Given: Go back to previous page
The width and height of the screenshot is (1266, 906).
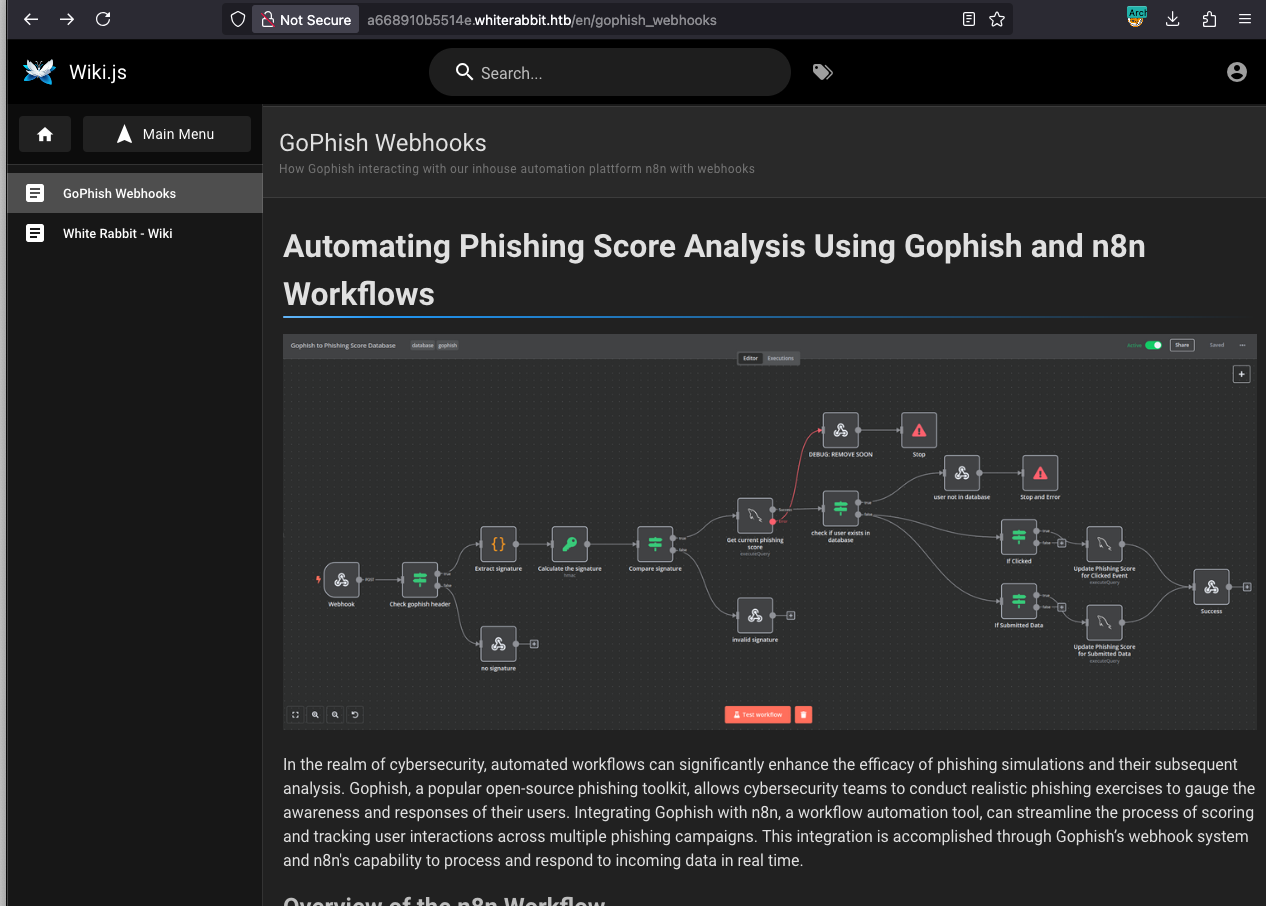Looking at the screenshot, I should click(31, 19).
